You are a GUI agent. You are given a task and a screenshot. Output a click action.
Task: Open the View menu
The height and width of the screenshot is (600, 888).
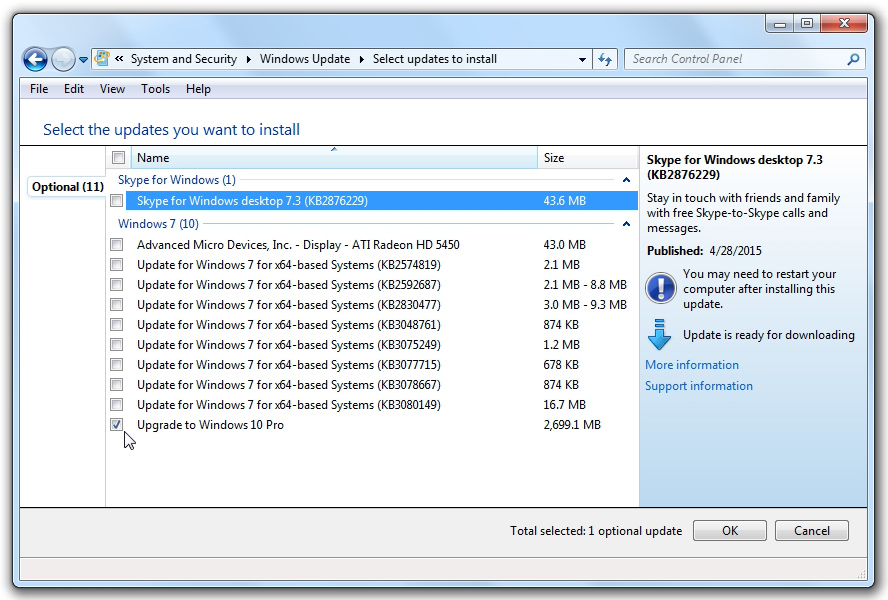point(112,89)
